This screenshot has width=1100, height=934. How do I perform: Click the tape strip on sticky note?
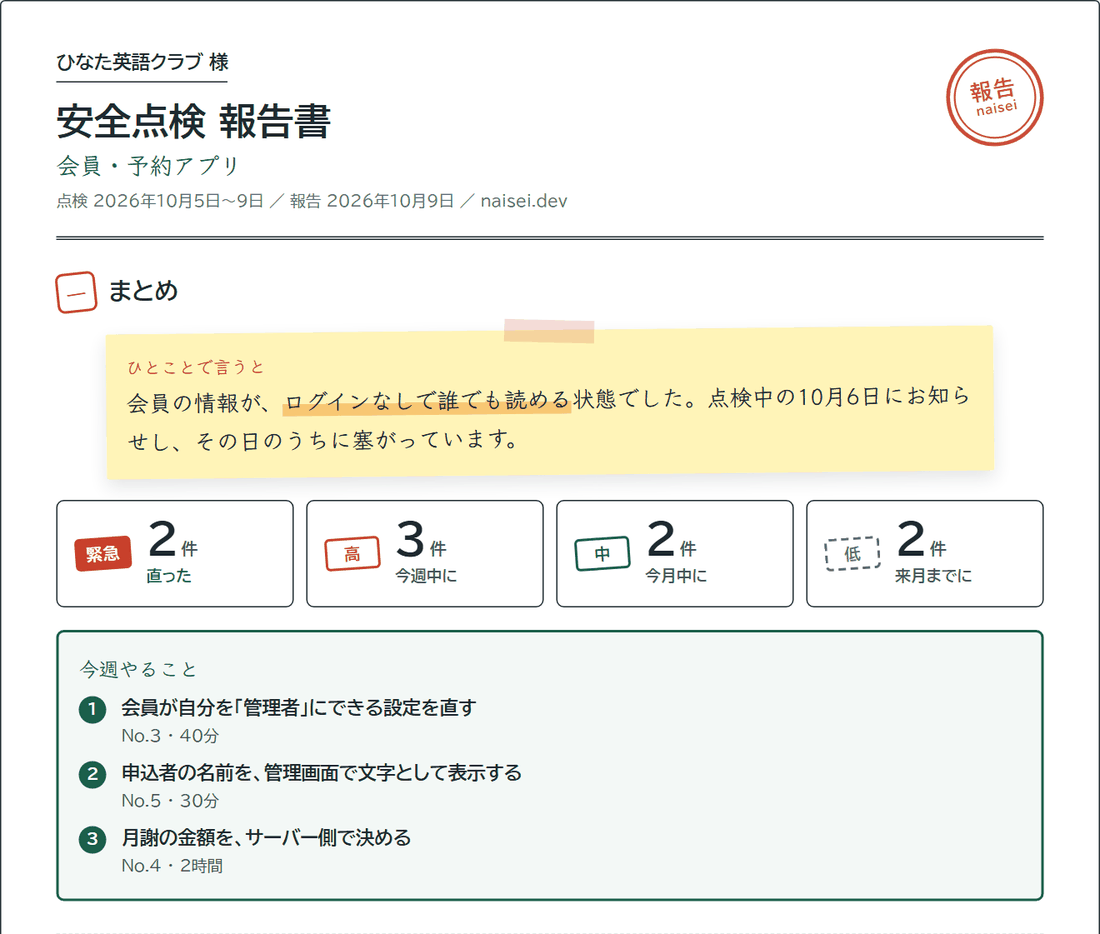pyautogui.click(x=549, y=331)
